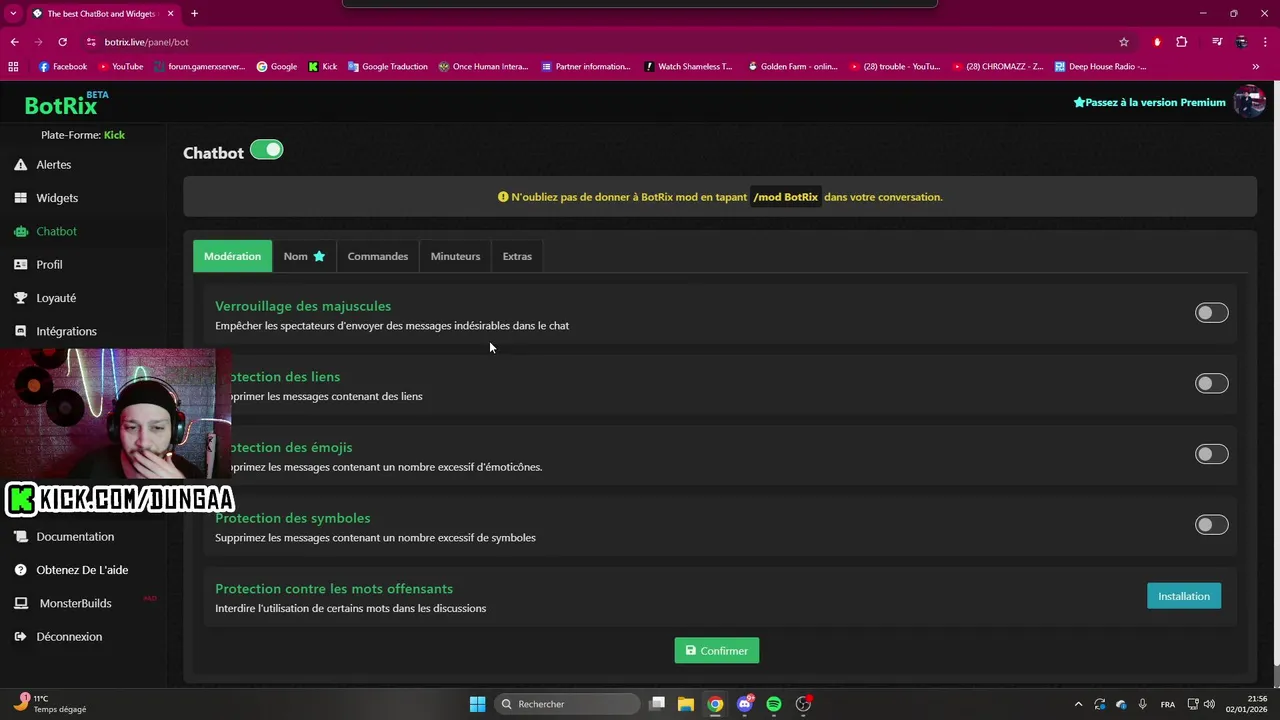This screenshot has width=1280, height=720.
Task: Open the Partner information bookmark
Action: (586, 67)
